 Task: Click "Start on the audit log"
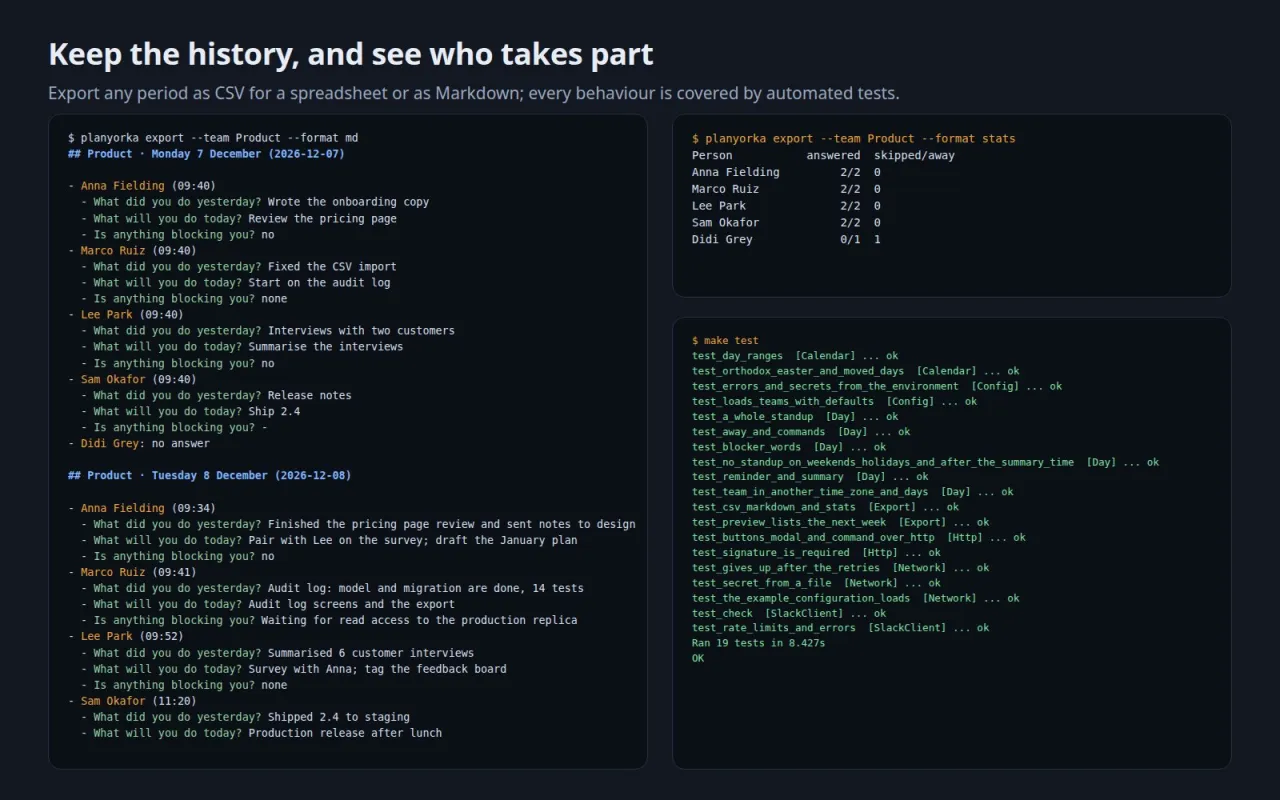pyautogui.click(x=319, y=283)
